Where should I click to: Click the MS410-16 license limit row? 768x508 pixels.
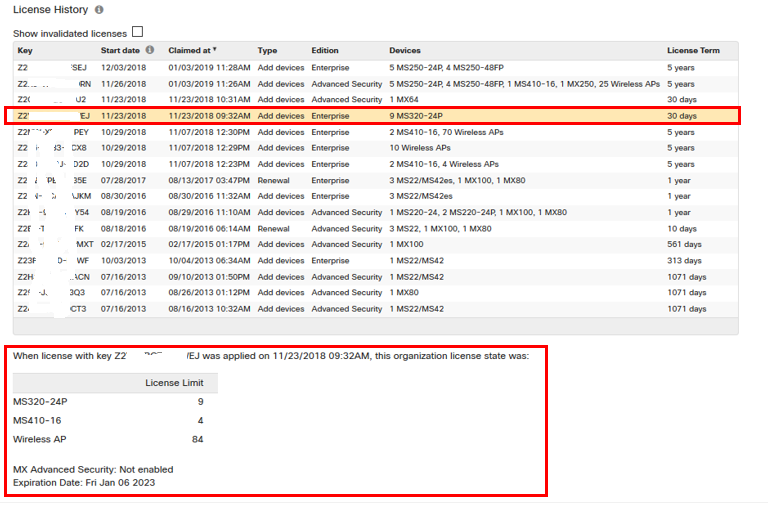(x=110, y=420)
